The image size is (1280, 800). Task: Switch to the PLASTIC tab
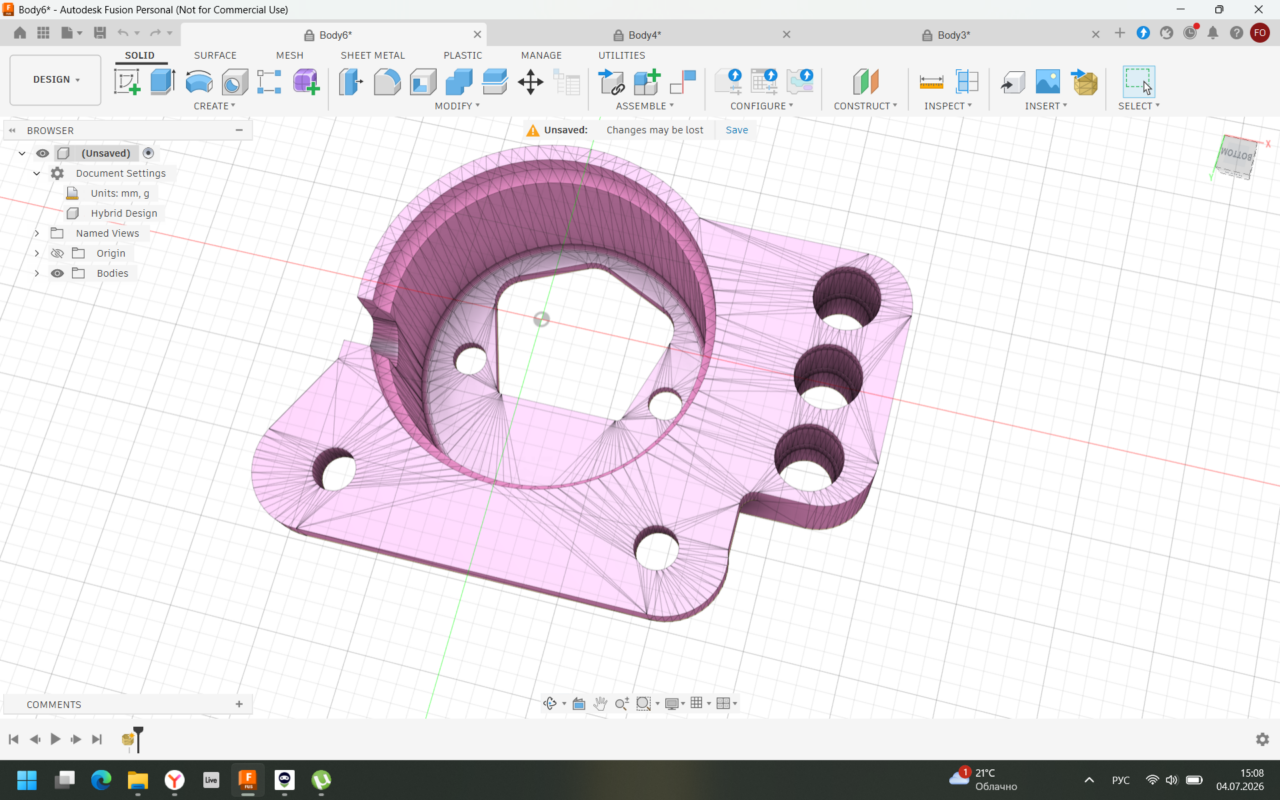click(x=463, y=55)
